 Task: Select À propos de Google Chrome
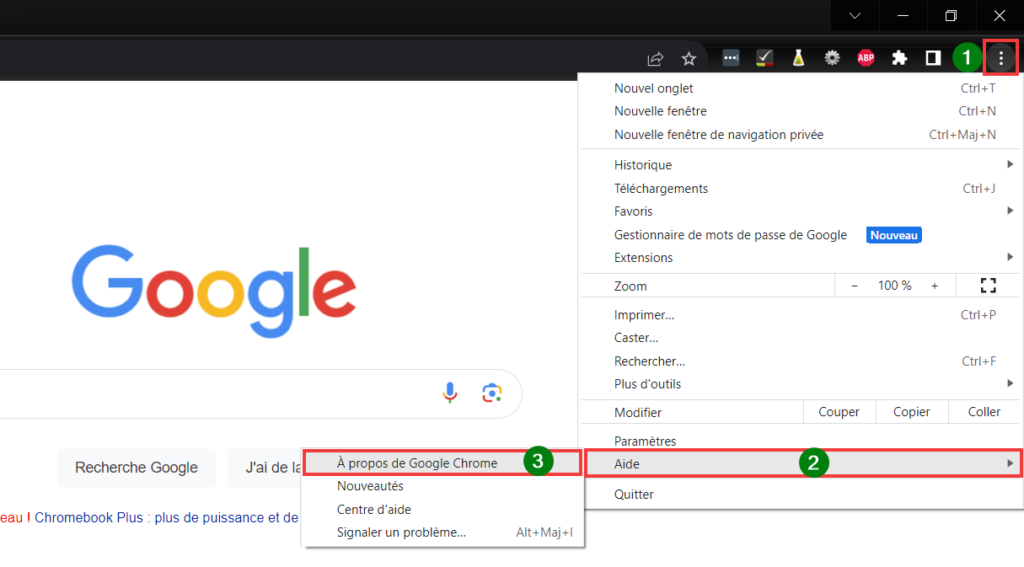(442, 463)
